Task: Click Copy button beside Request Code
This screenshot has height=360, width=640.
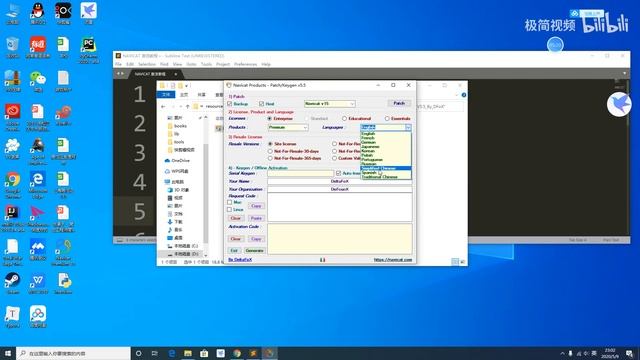Action: pyautogui.click(x=256, y=206)
